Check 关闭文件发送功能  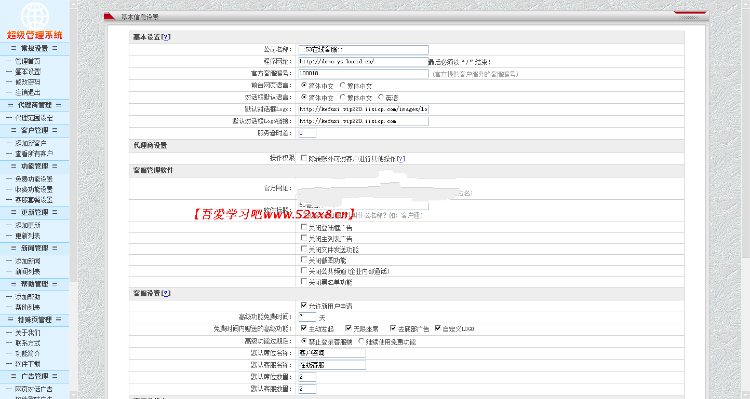pos(304,249)
